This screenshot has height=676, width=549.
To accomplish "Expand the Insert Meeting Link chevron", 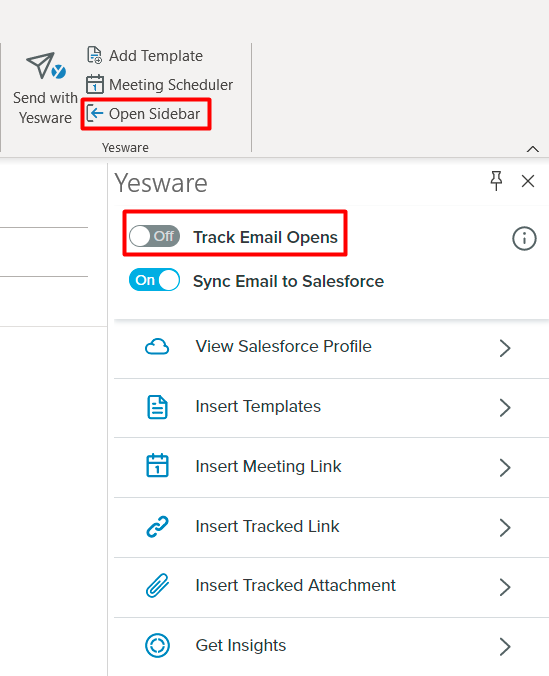I will [505, 467].
